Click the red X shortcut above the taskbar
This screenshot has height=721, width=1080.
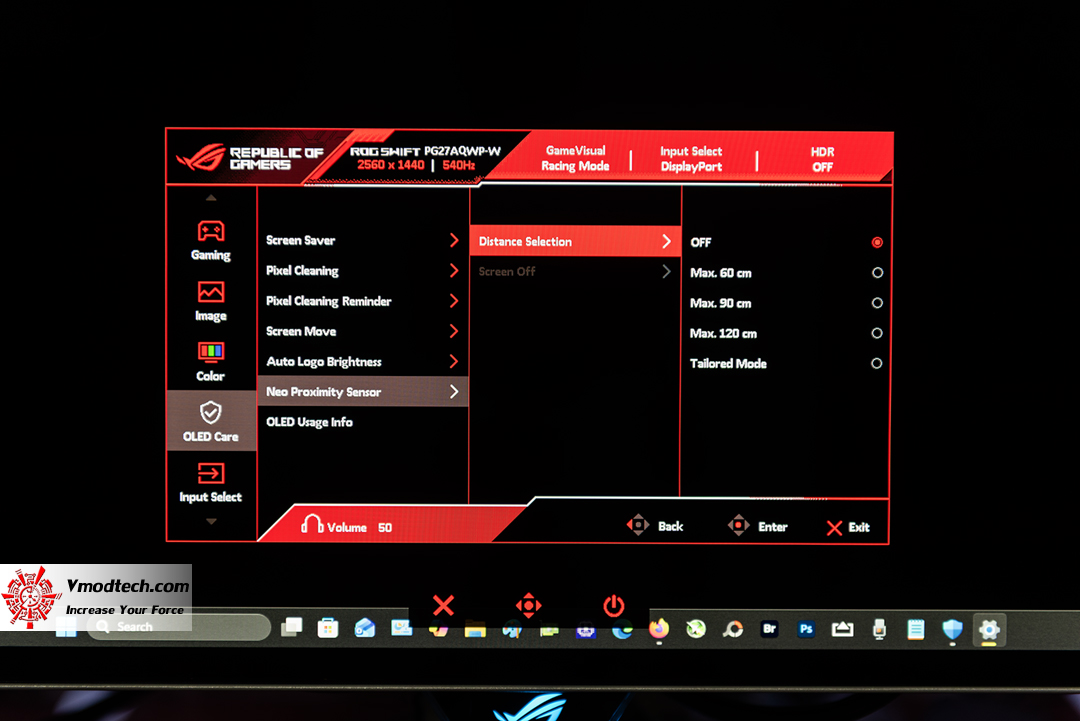[x=443, y=605]
